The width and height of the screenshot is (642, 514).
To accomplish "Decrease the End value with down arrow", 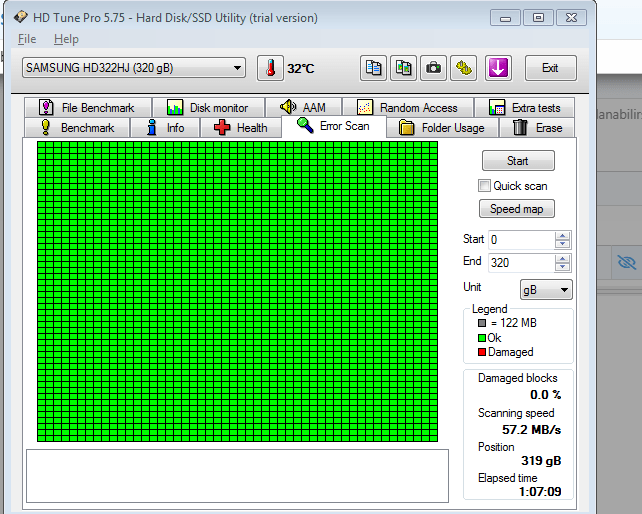I will click(x=563, y=267).
